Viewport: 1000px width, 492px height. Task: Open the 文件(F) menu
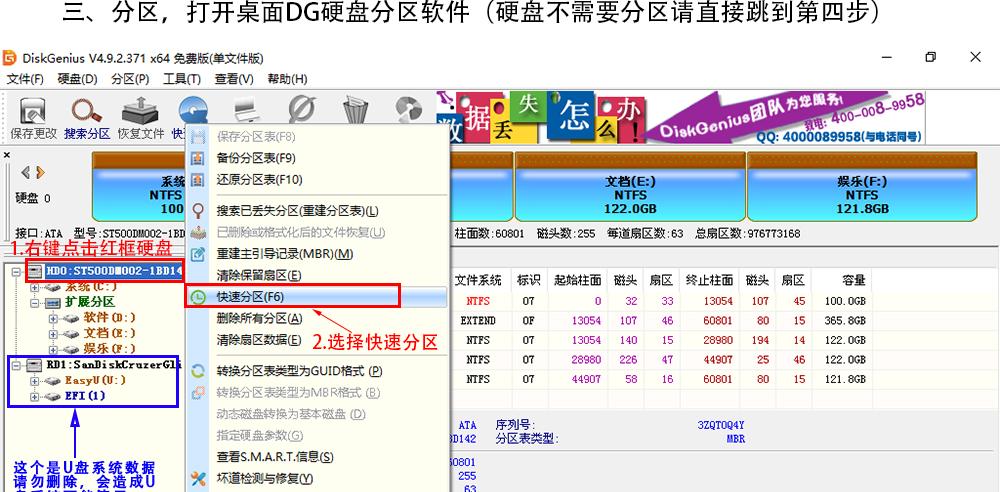tap(25, 79)
